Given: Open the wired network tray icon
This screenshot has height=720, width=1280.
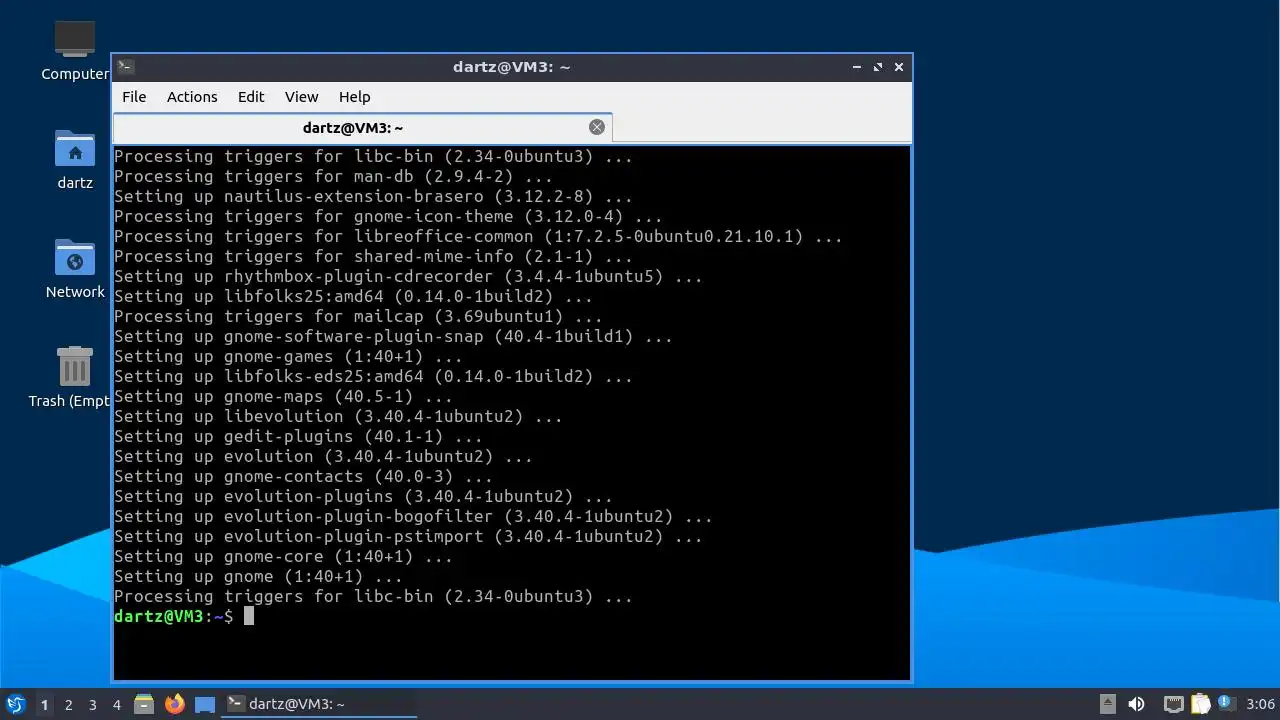Looking at the screenshot, I should [x=1174, y=704].
